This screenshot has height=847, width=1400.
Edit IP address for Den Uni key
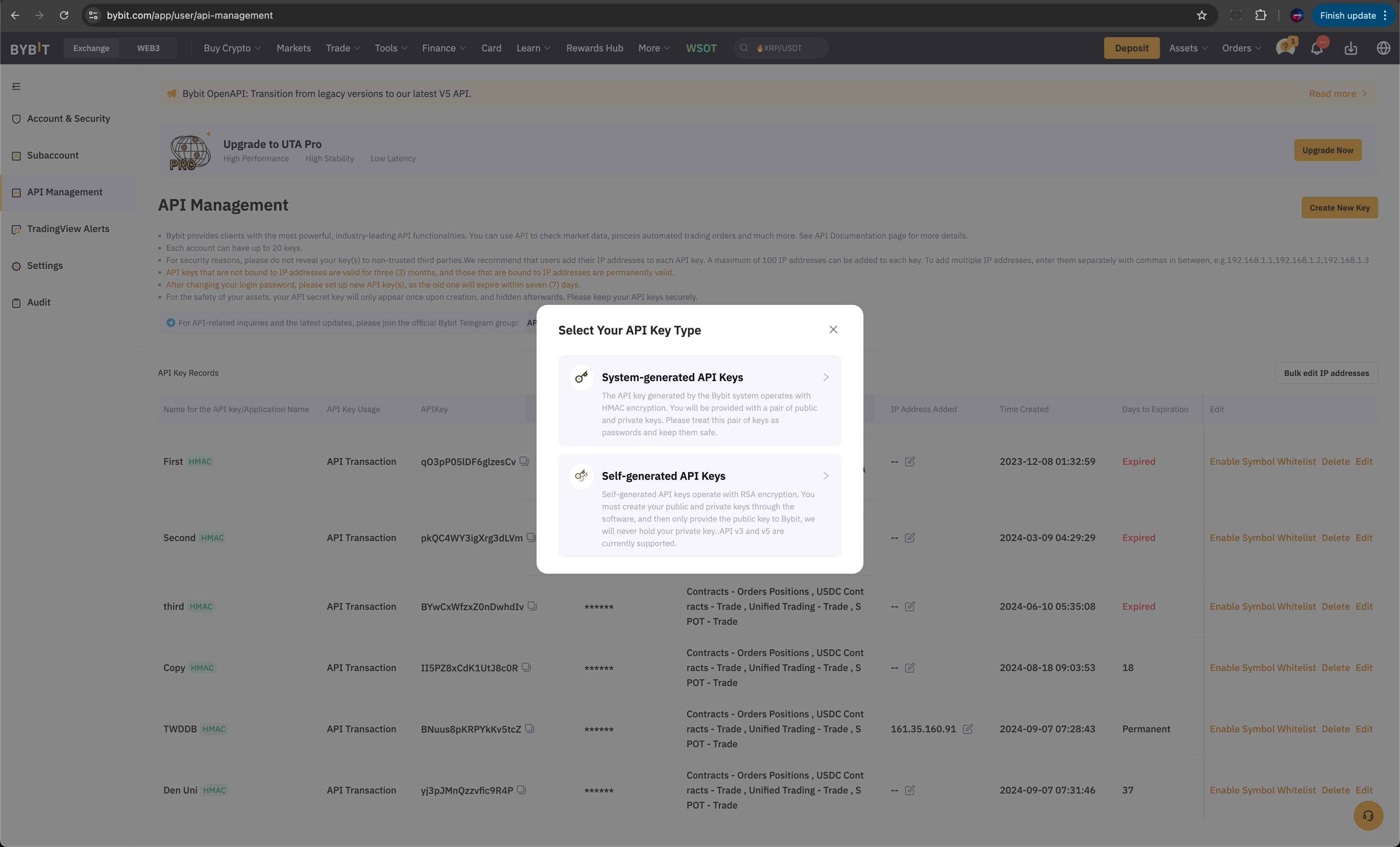tap(910, 790)
